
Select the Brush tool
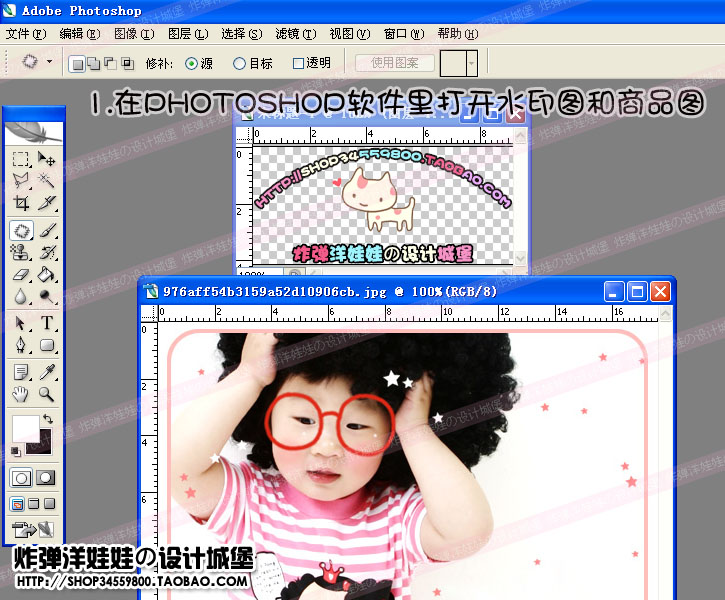[x=47, y=230]
